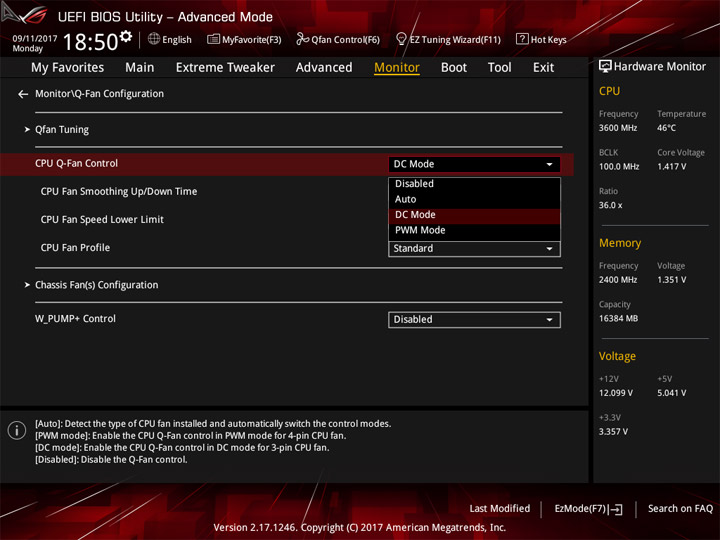Click CPU frequency value 3600 MHz

click(x=618, y=128)
